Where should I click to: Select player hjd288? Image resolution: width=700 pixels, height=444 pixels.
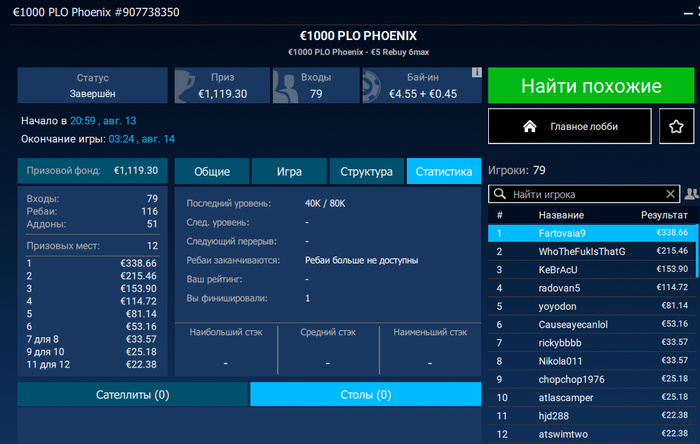point(592,416)
